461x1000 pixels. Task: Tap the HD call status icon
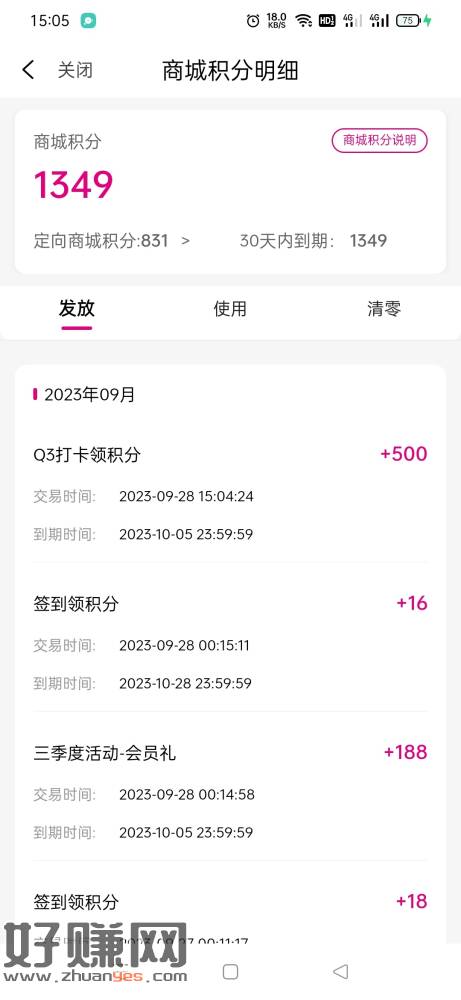click(x=326, y=20)
